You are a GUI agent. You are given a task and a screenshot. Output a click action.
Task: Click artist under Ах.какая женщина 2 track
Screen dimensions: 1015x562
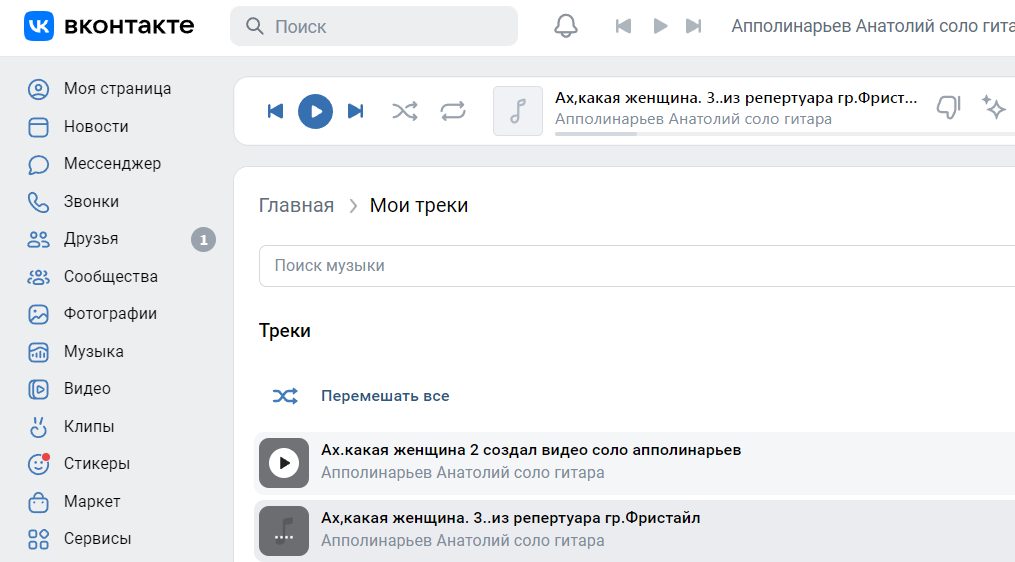[462, 473]
